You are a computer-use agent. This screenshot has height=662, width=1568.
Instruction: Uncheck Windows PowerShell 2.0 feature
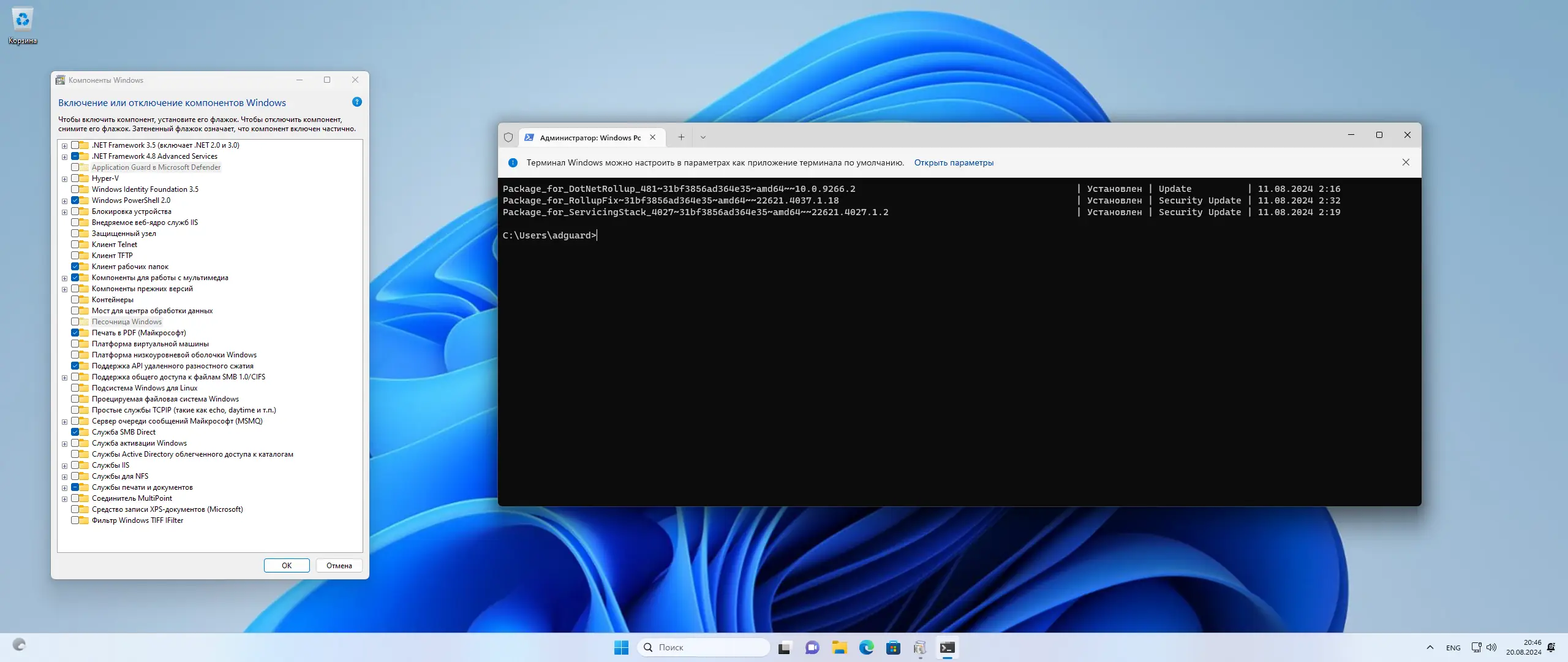pos(75,200)
